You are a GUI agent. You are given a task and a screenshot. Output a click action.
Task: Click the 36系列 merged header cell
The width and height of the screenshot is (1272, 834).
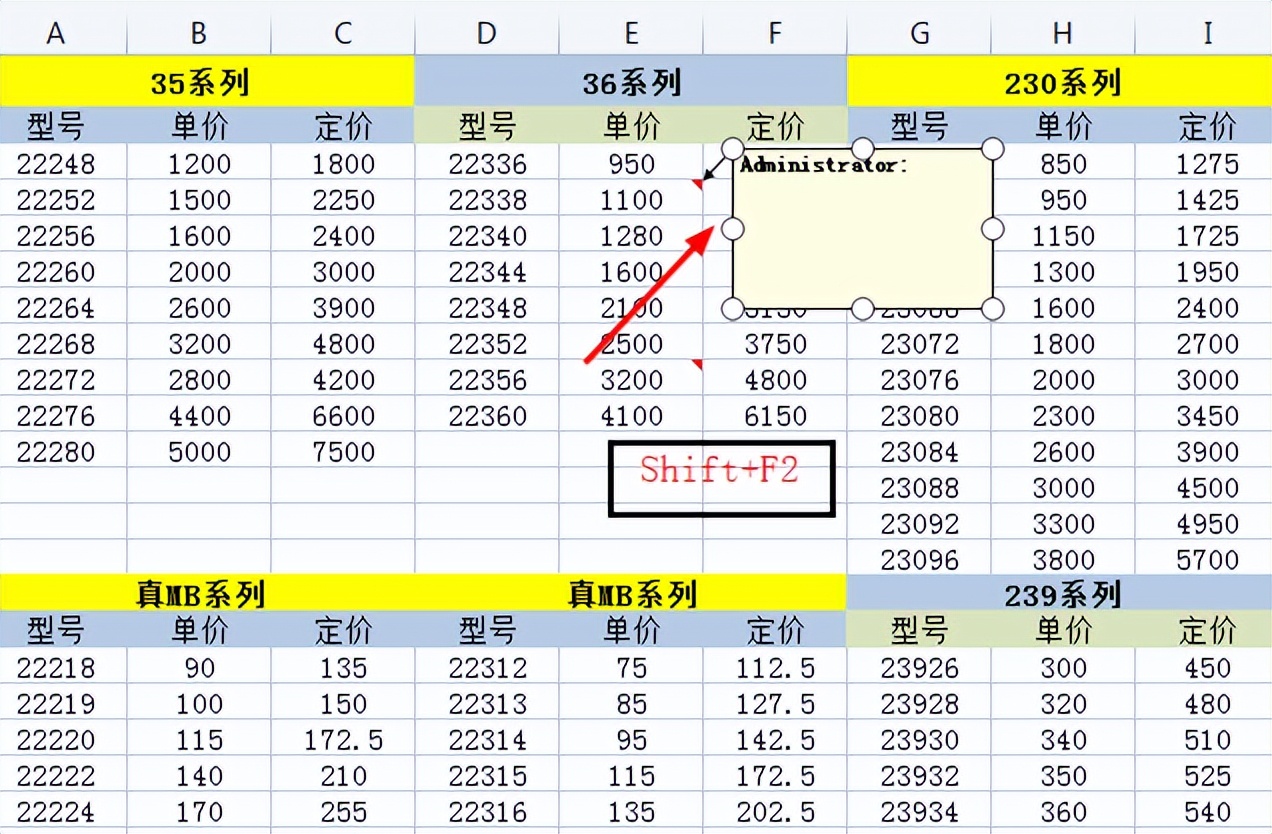631,81
